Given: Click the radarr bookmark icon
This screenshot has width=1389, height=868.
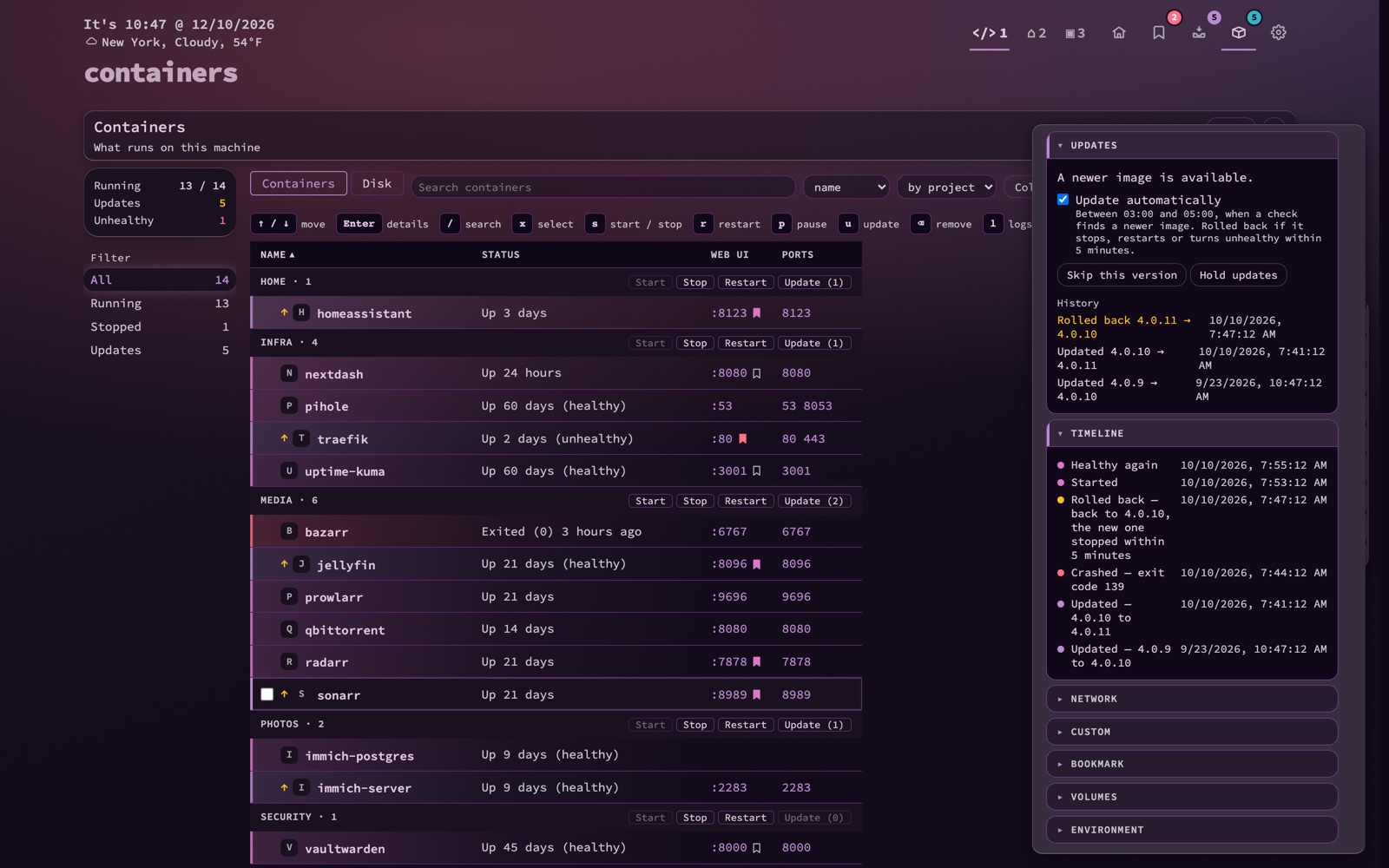Looking at the screenshot, I should click(756, 662).
